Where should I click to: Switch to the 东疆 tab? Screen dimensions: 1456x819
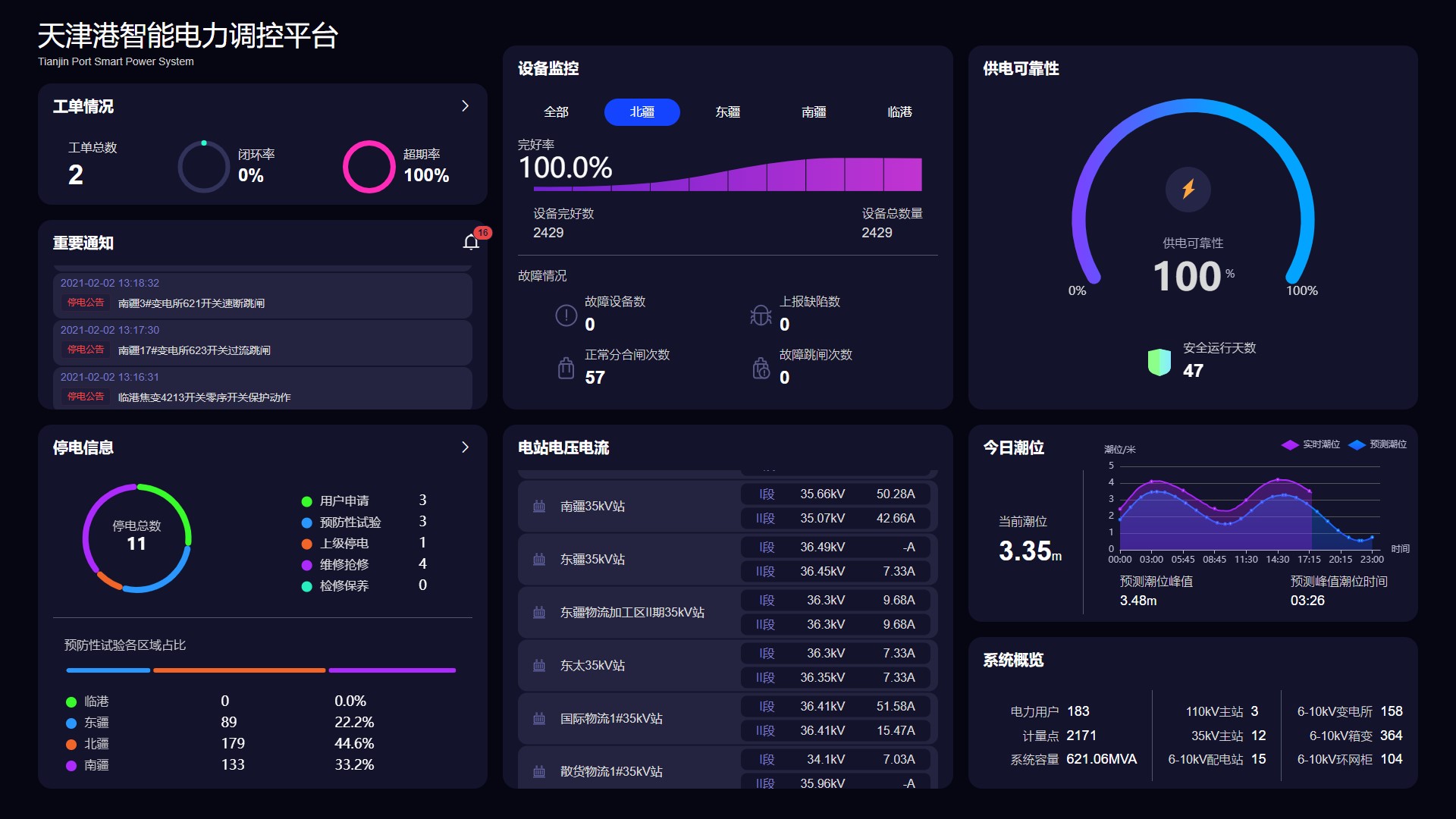(727, 112)
